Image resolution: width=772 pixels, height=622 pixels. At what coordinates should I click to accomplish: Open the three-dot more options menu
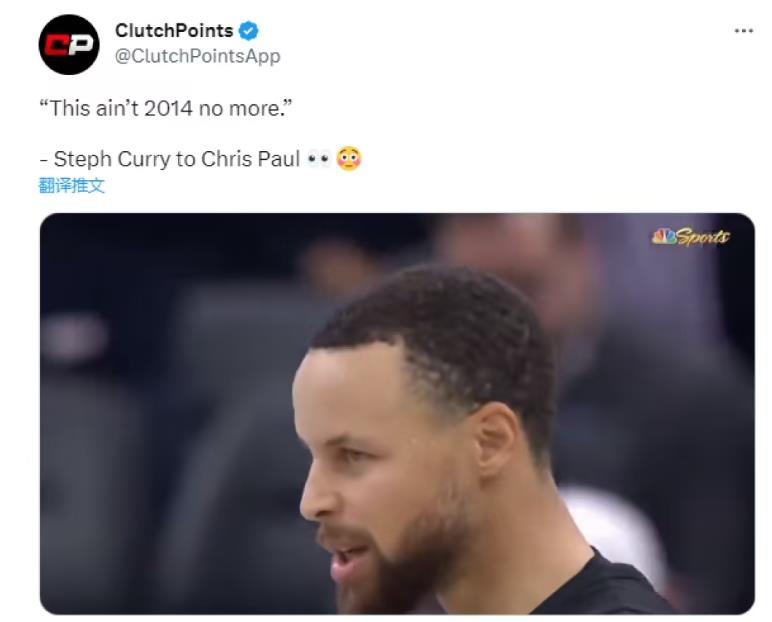[743, 31]
